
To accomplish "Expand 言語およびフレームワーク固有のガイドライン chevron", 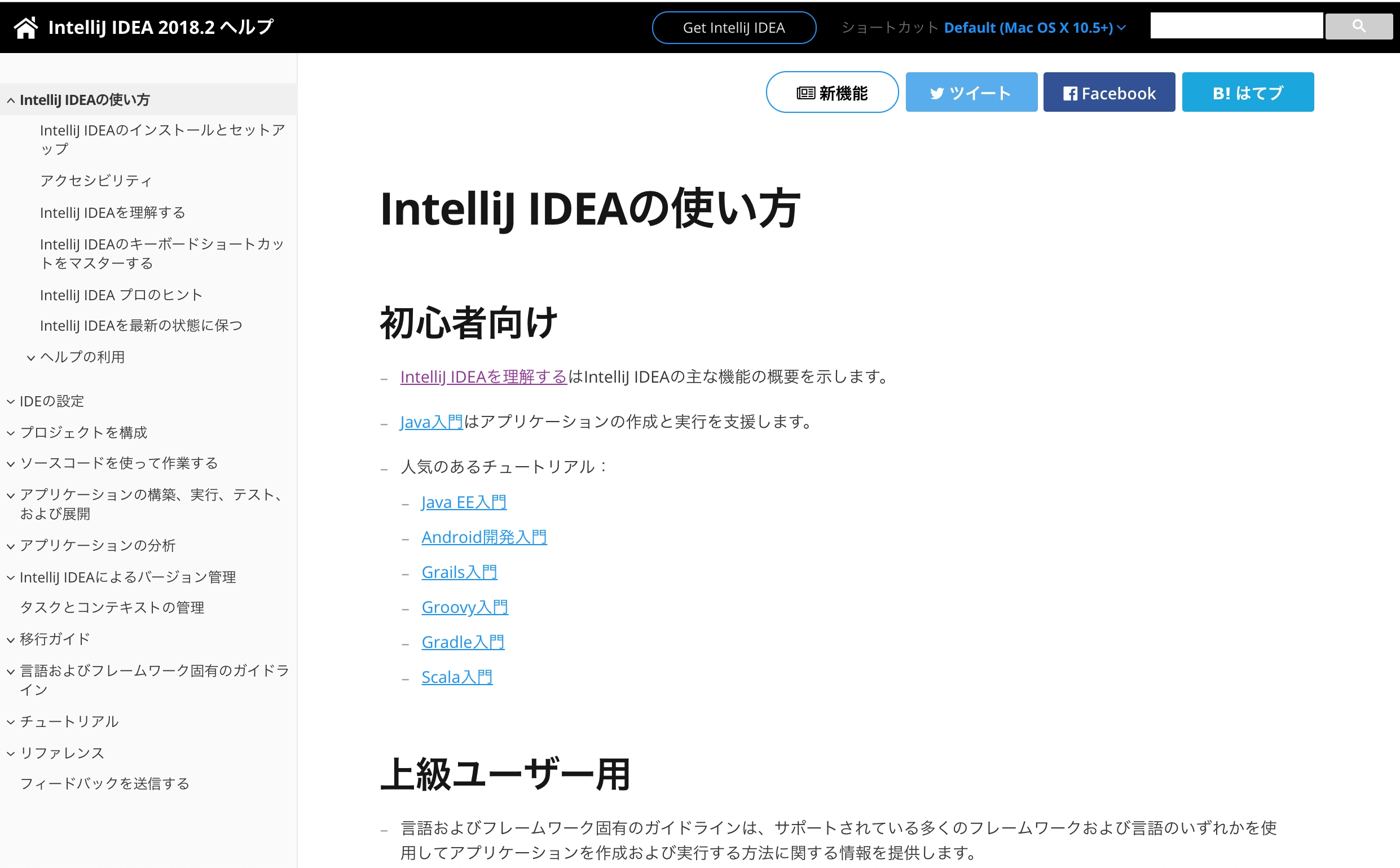I will tap(11, 671).
